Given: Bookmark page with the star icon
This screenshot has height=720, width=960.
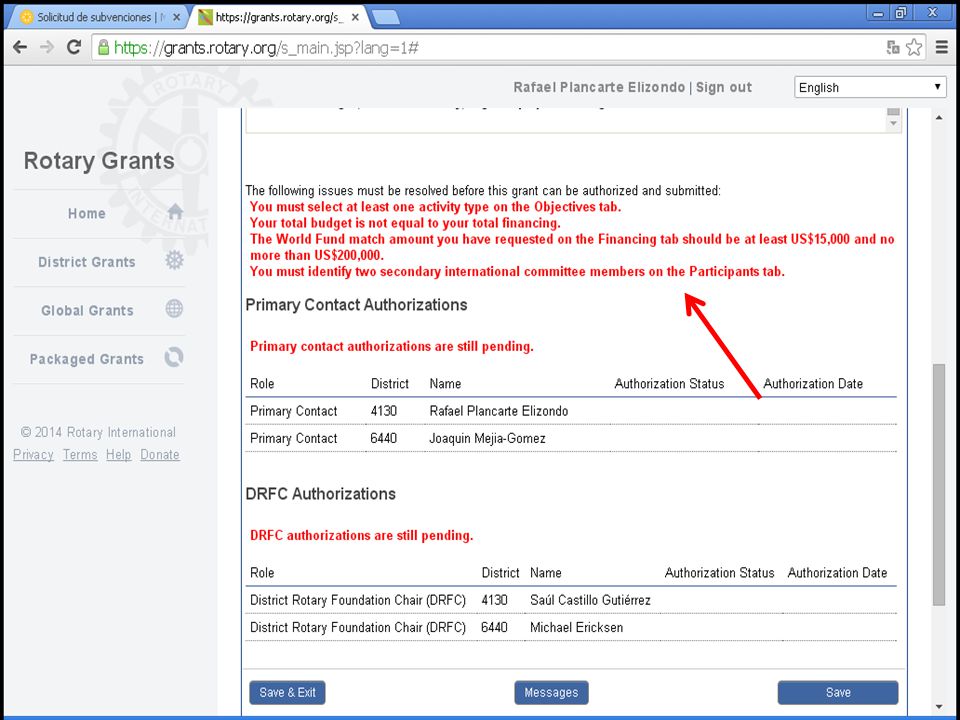Looking at the screenshot, I should 914,48.
